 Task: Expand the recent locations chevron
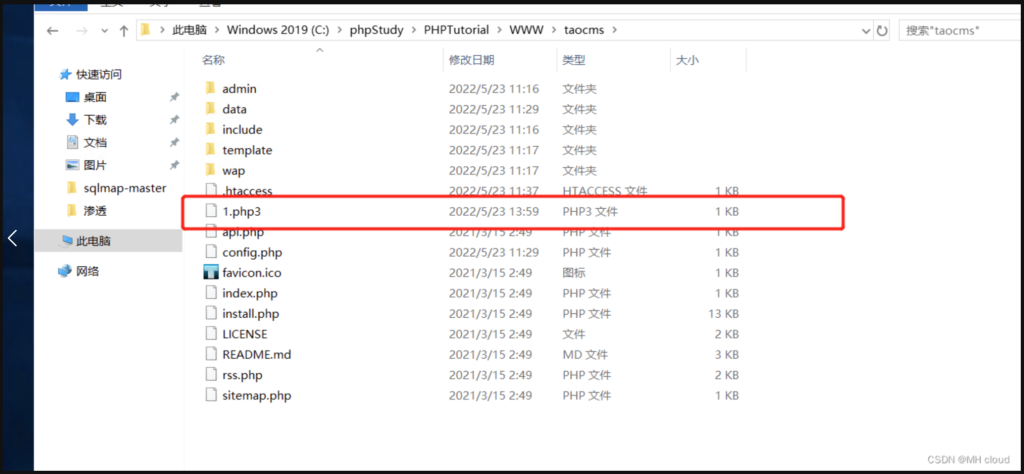tap(103, 31)
